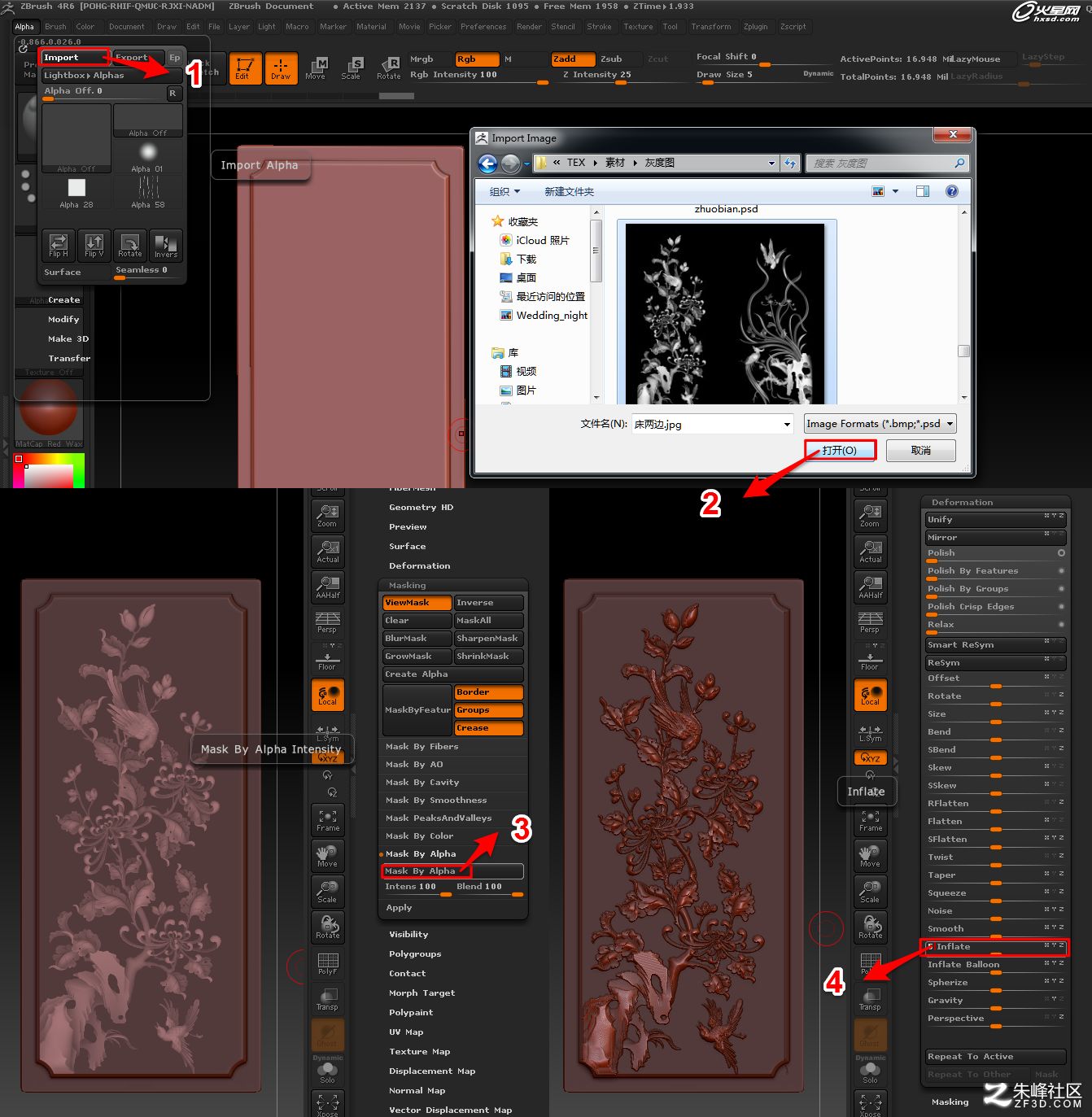Click Zoom icon beside the Masking panel
The image size is (1092, 1117).
(328, 516)
